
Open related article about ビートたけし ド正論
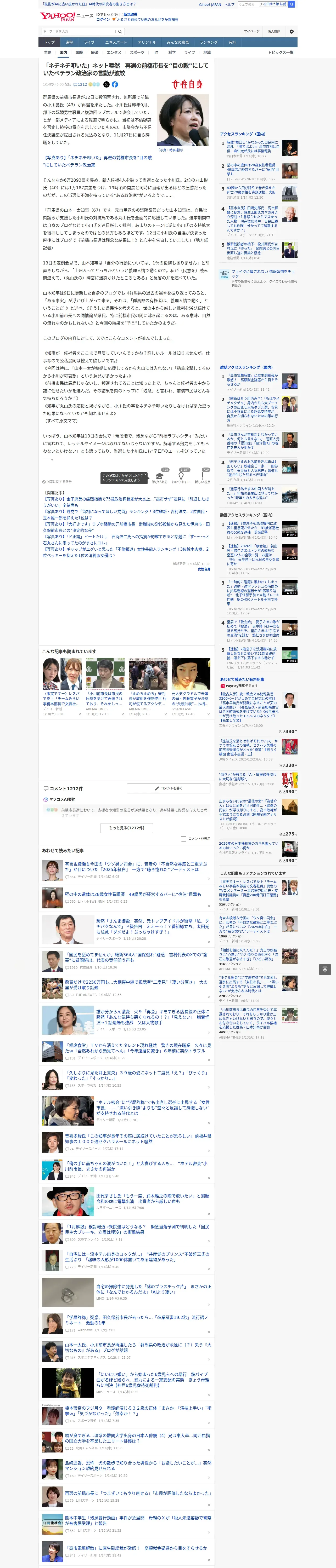(126, 539)
